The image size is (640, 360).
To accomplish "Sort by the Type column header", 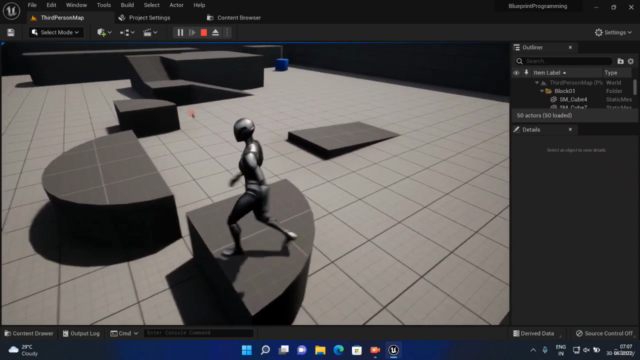I will coord(611,73).
